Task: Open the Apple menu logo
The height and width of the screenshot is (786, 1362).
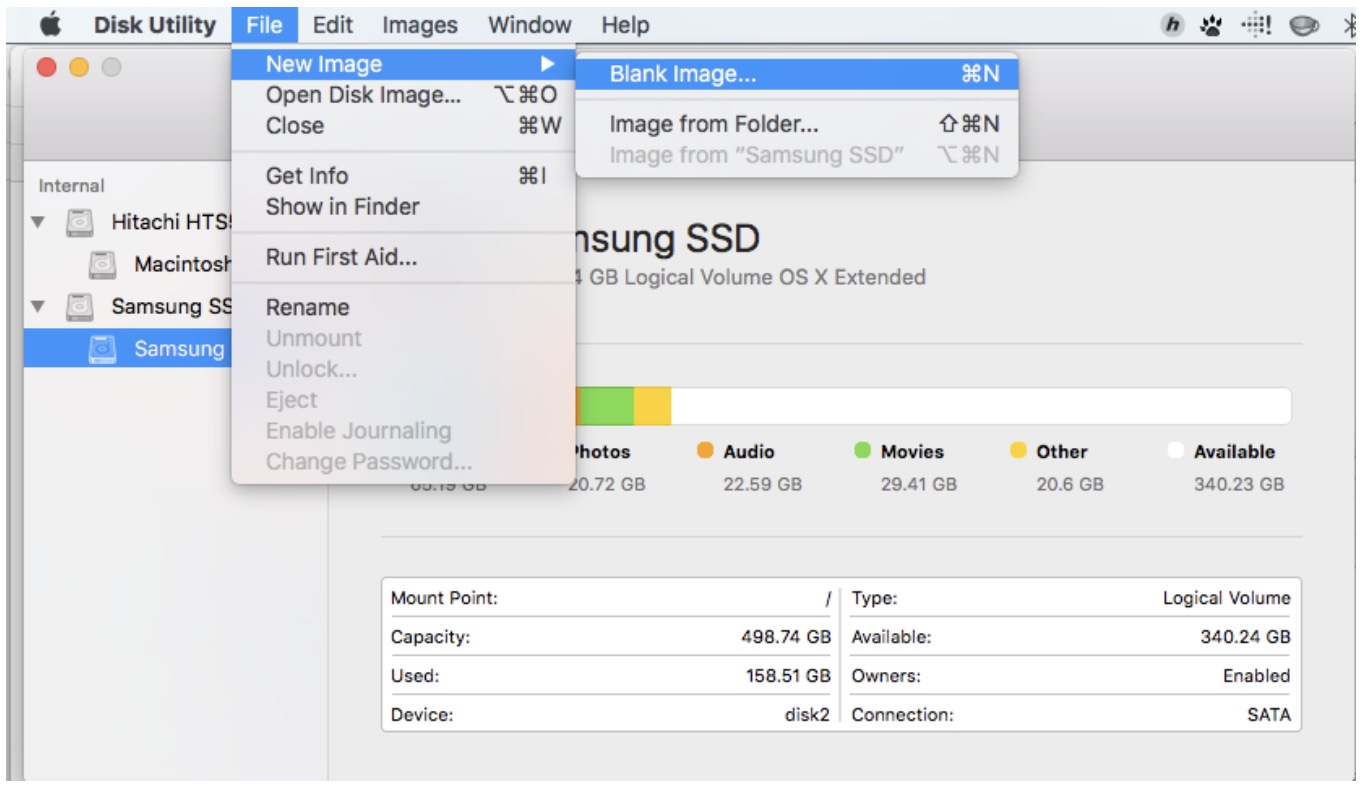Action: click(x=49, y=25)
